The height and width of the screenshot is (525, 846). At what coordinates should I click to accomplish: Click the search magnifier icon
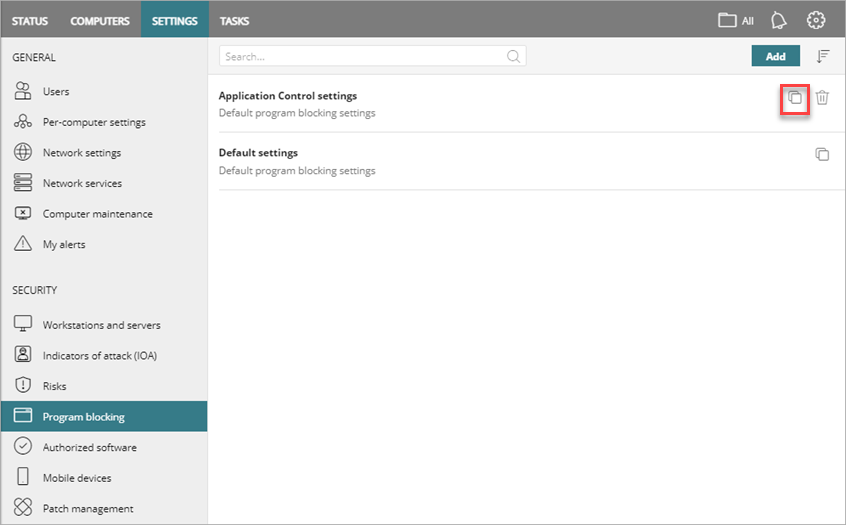513,57
